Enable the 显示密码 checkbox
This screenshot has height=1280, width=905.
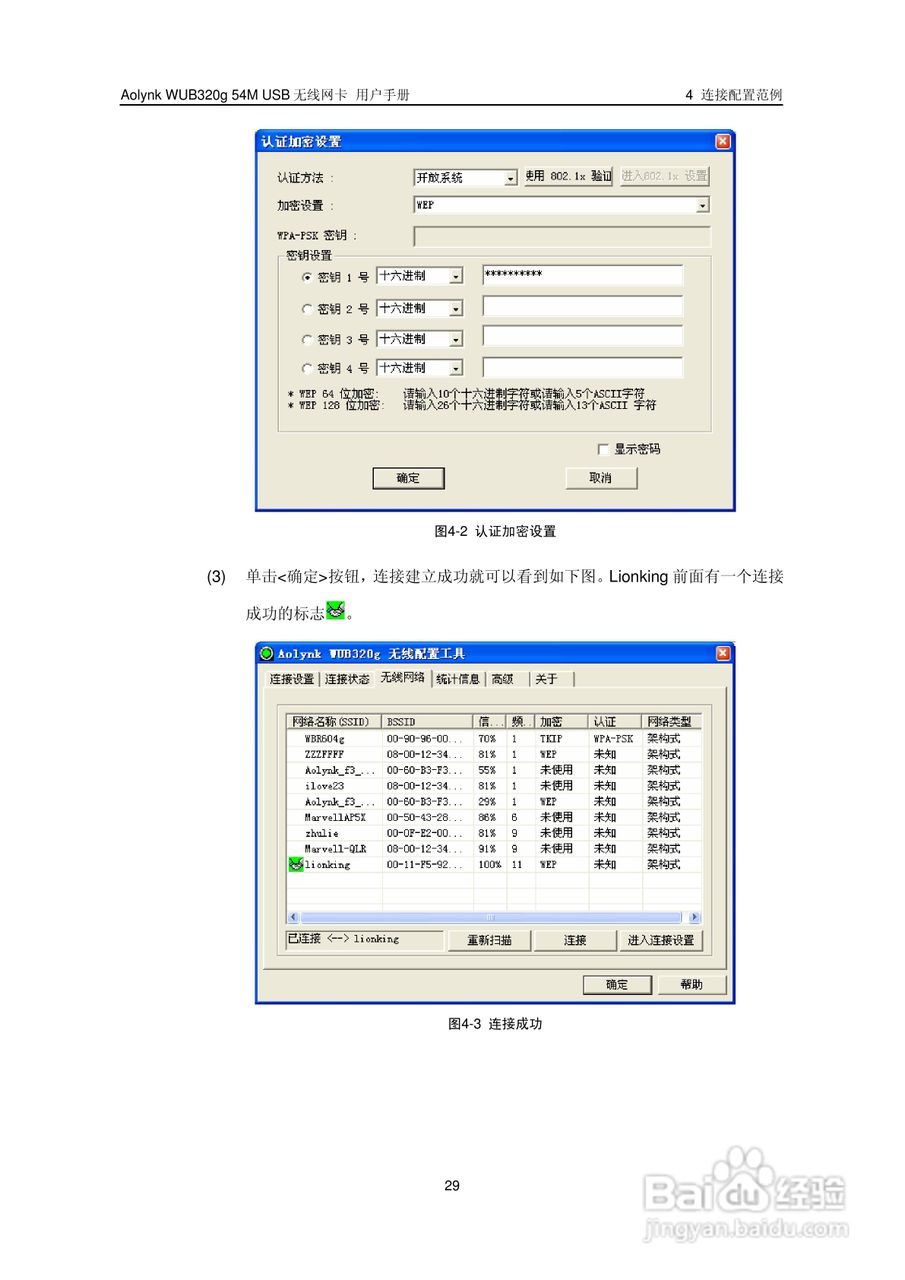603,449
